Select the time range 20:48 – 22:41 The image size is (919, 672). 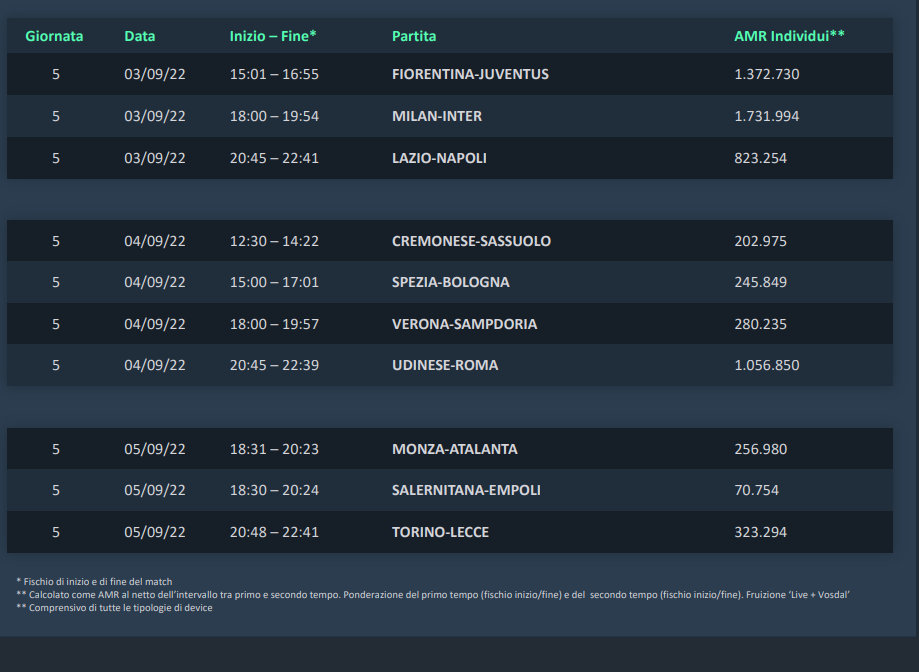pos(274,532)
